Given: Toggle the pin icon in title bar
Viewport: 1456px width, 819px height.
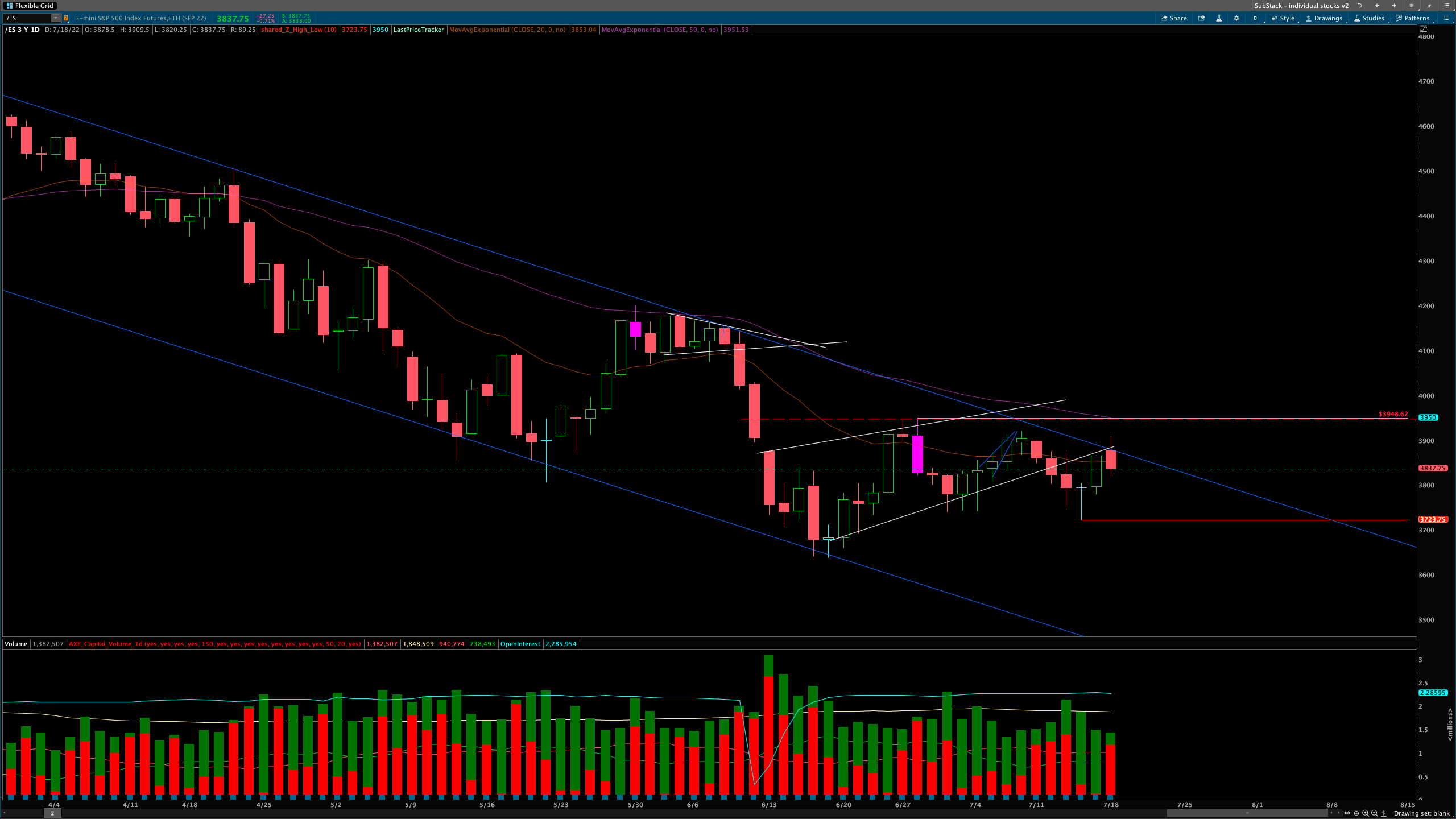Looking at the screenshot, I should (x=1429, y=6).
